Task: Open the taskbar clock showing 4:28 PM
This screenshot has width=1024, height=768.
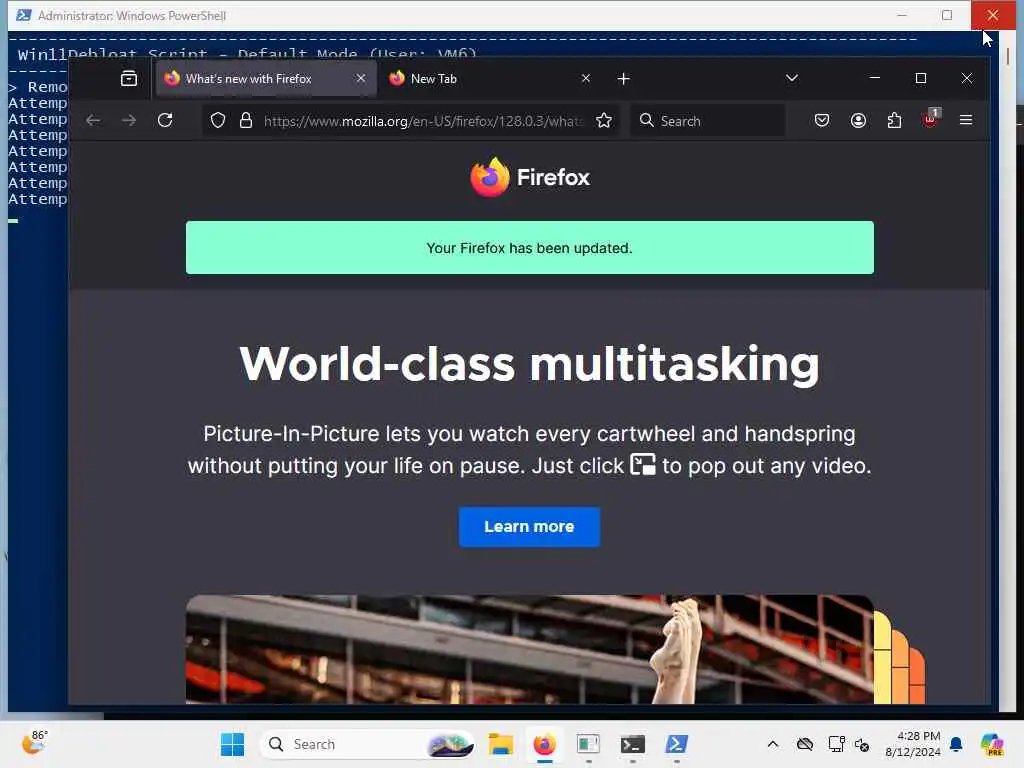Action: (x=913, y=744)
